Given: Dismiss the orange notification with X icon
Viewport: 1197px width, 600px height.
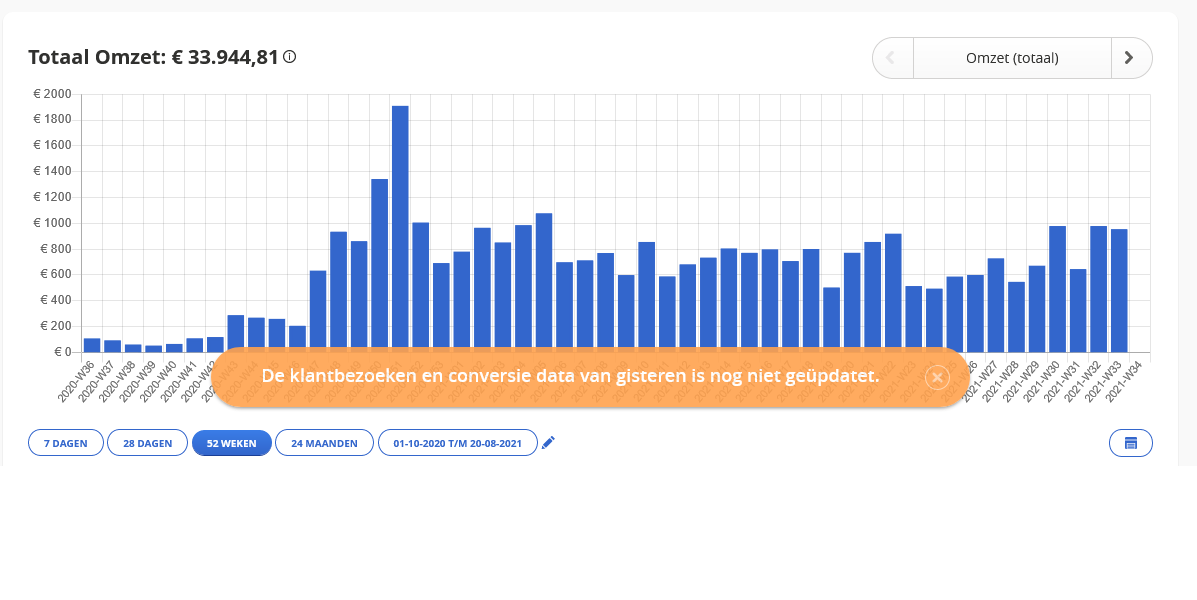Looking at the screenshot, I should tap(937, 377).
